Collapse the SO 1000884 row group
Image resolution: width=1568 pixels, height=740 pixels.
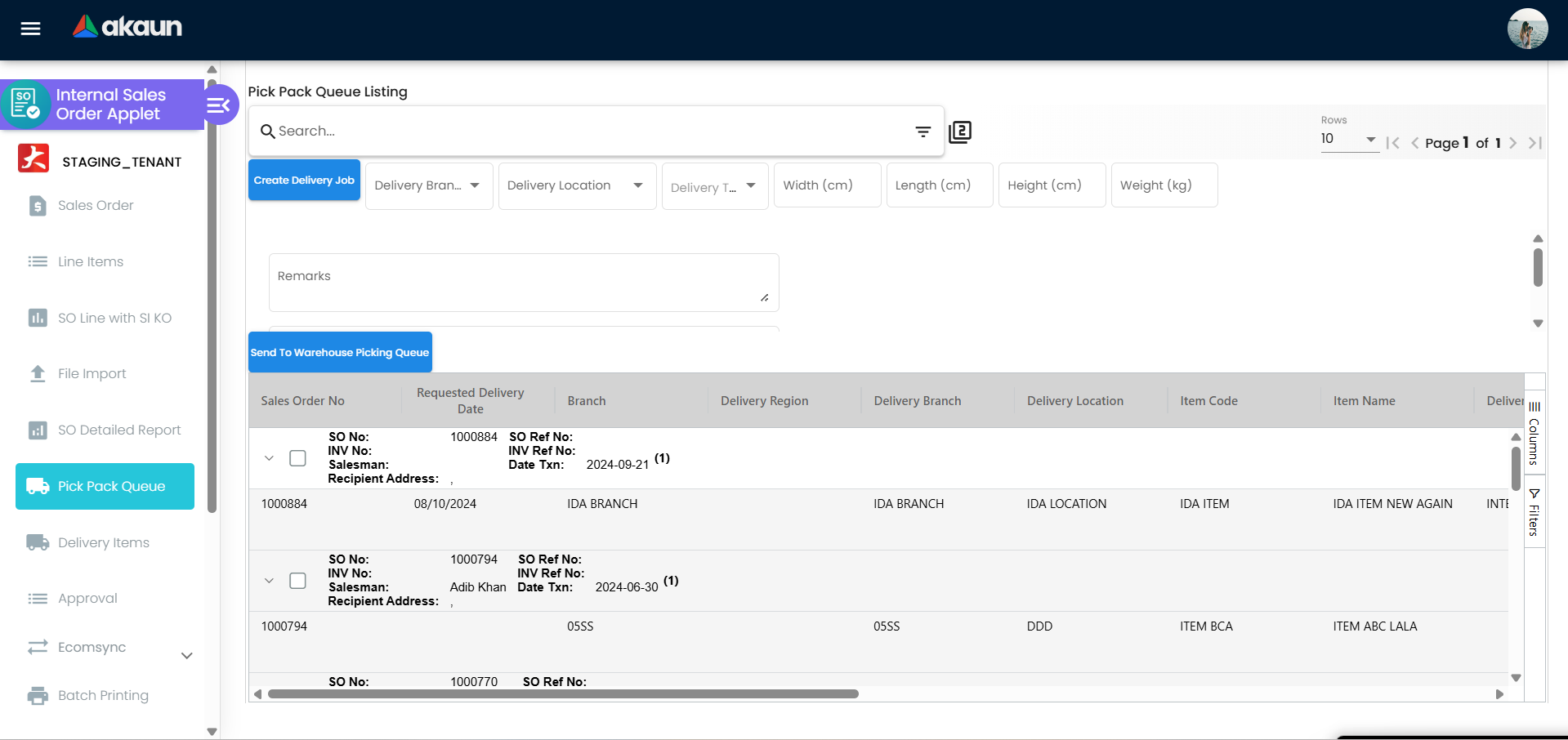269,458
